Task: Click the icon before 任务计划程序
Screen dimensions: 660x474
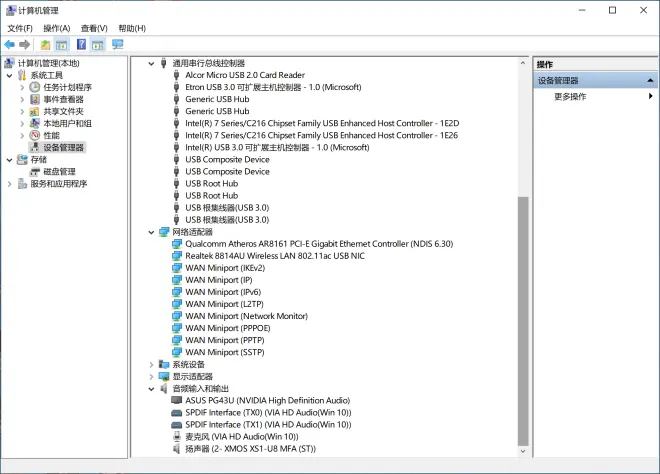Action: (35, 87)
